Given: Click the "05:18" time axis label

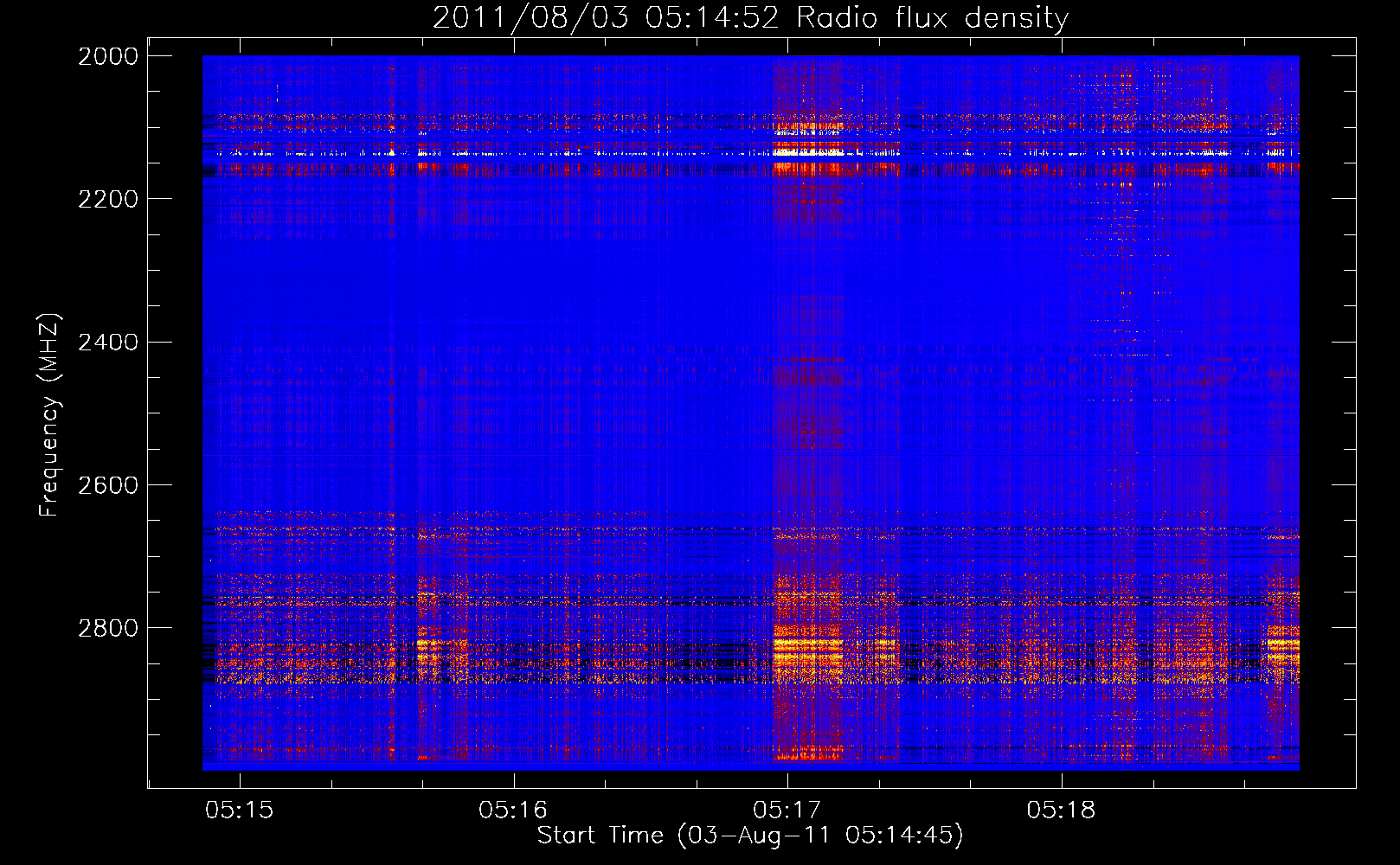Looking at the screenshot, I should click(x=1061, y=810).
